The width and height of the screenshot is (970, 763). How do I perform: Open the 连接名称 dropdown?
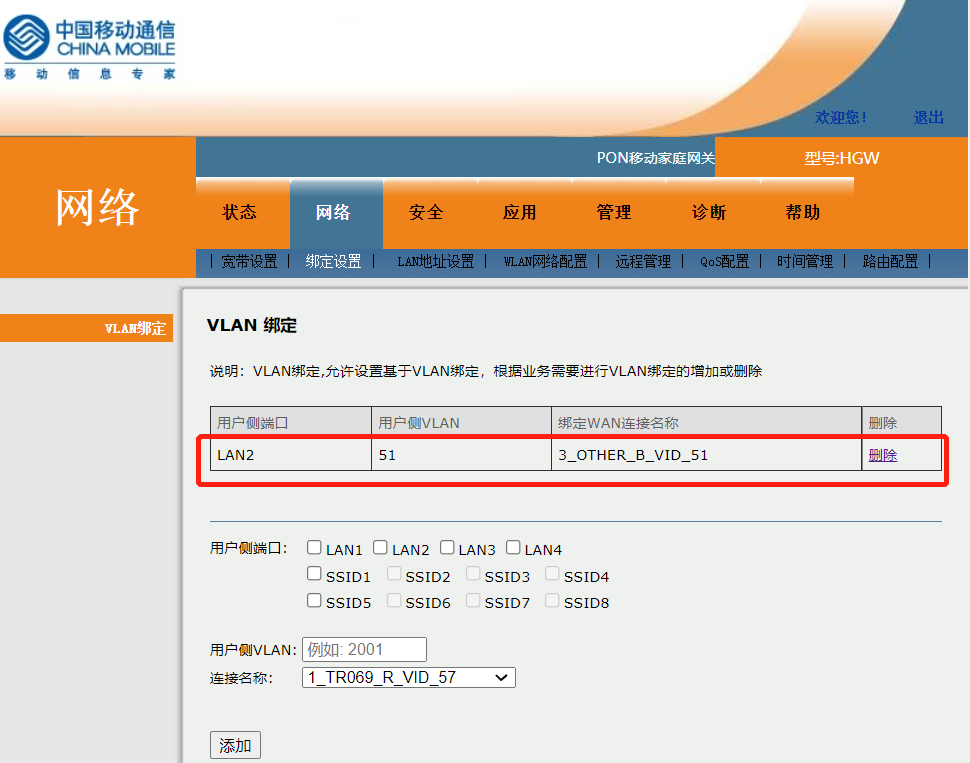(x=408, y=678)
